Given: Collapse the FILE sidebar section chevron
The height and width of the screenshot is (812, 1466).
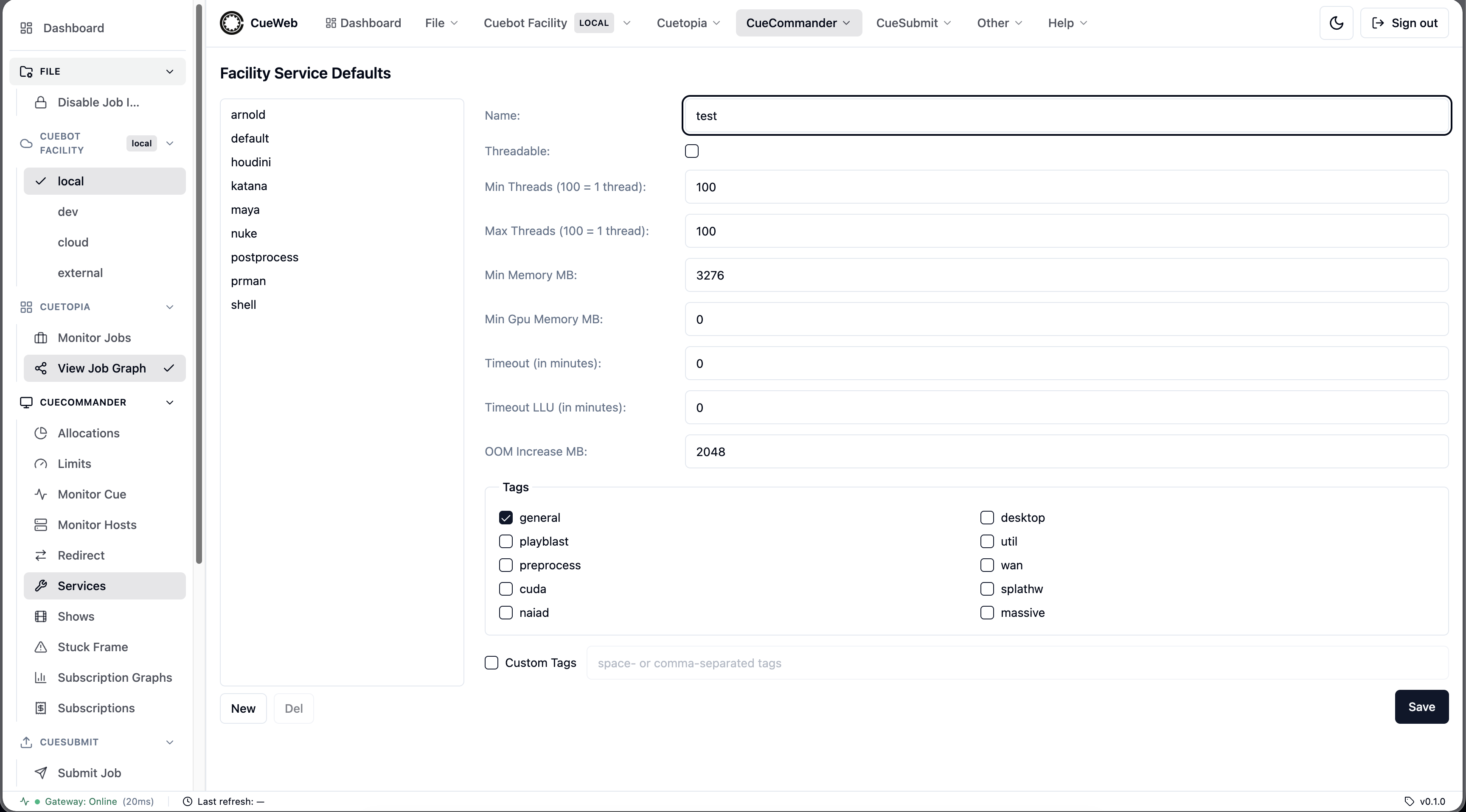Looking at the screenshot, I should pyautogui.click(x=169, y=71).
